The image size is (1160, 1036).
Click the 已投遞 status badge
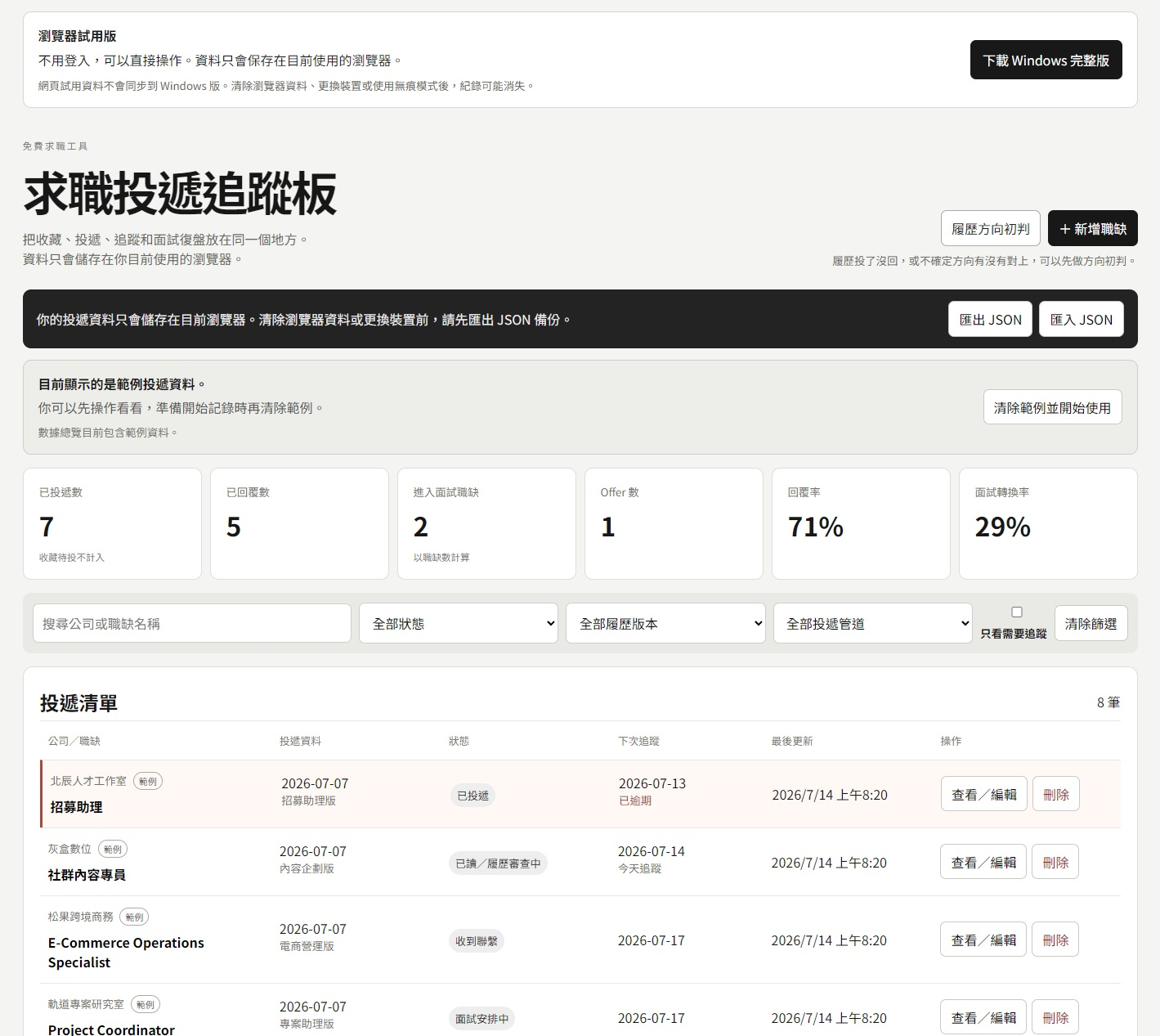473,796
